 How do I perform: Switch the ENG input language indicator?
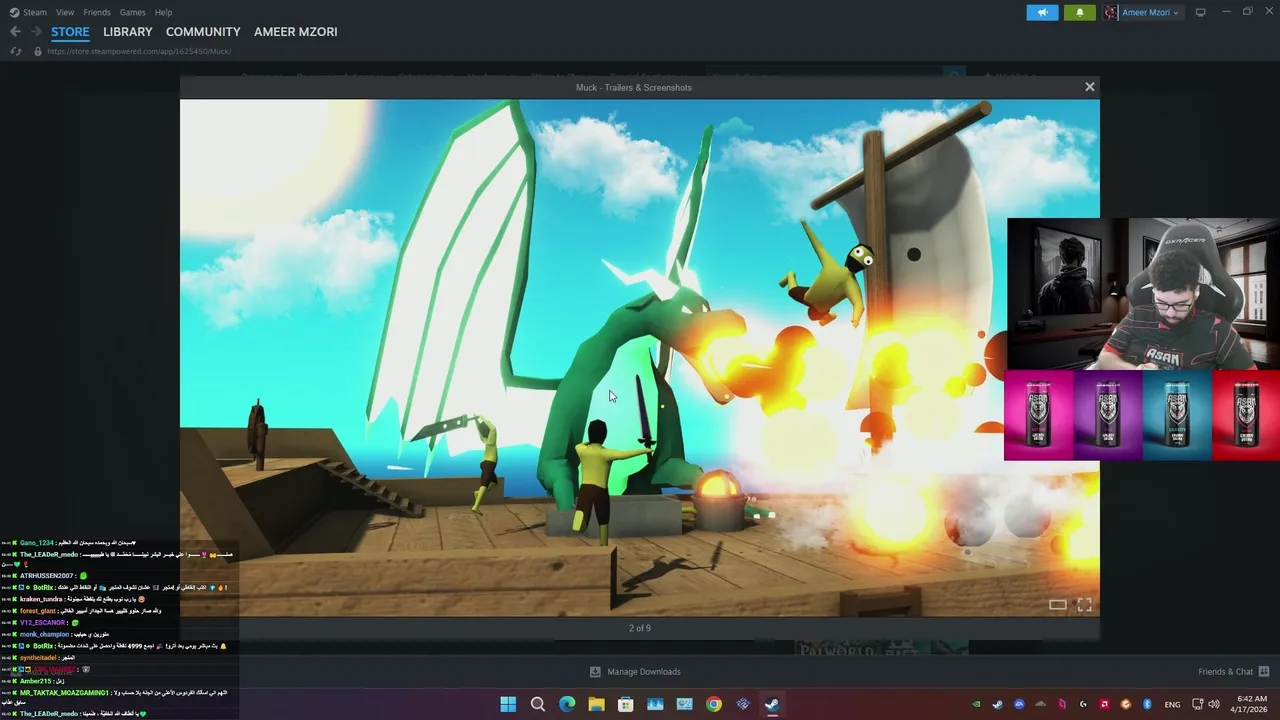(1172, 704)
